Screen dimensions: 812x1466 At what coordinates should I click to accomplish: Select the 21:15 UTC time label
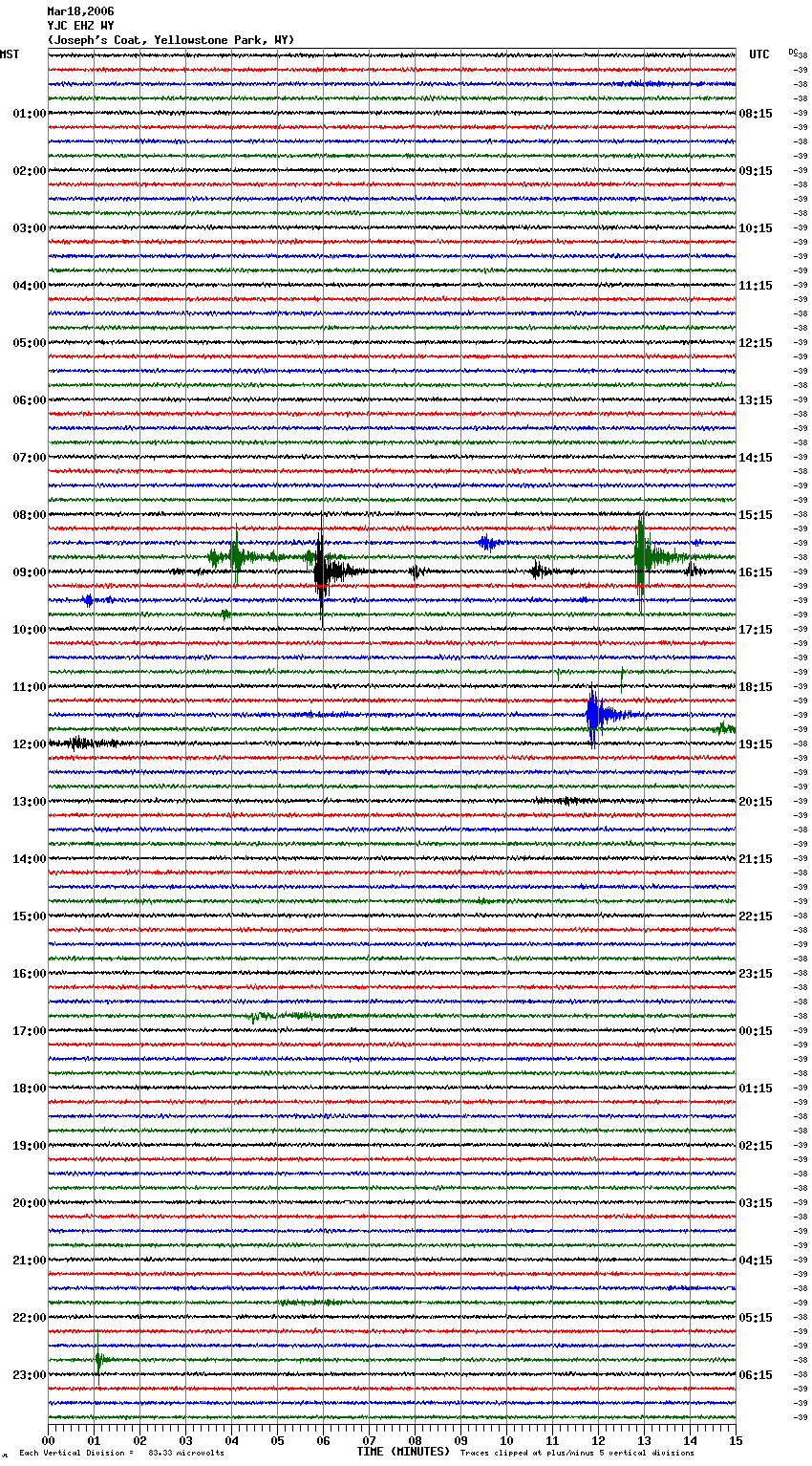tap(756, 859)
